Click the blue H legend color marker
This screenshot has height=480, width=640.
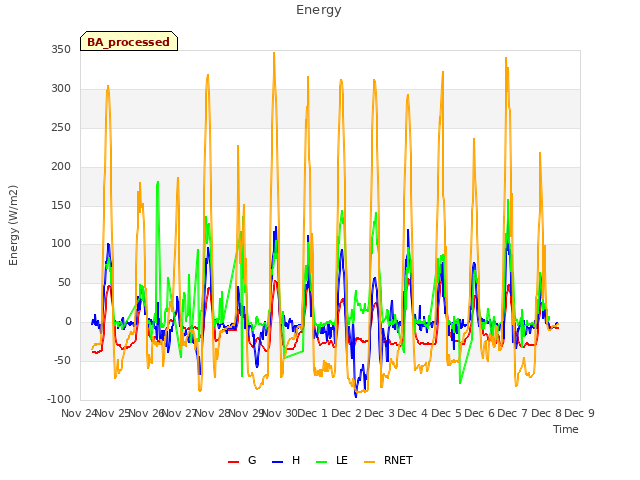(x=277, y=462)
